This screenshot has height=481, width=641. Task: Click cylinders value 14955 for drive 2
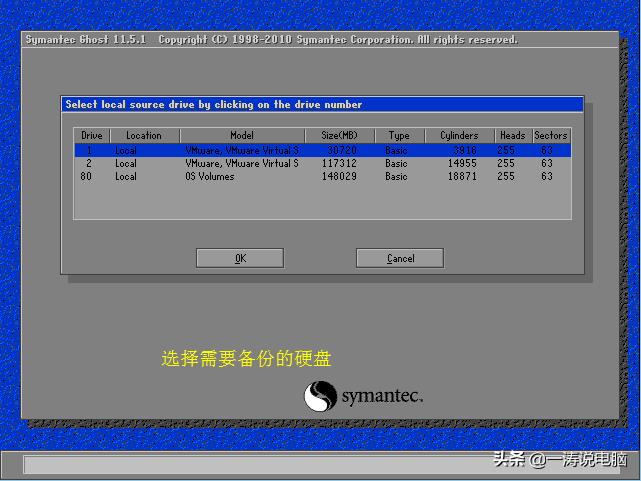pyautogui.click(x=462, y=163)
